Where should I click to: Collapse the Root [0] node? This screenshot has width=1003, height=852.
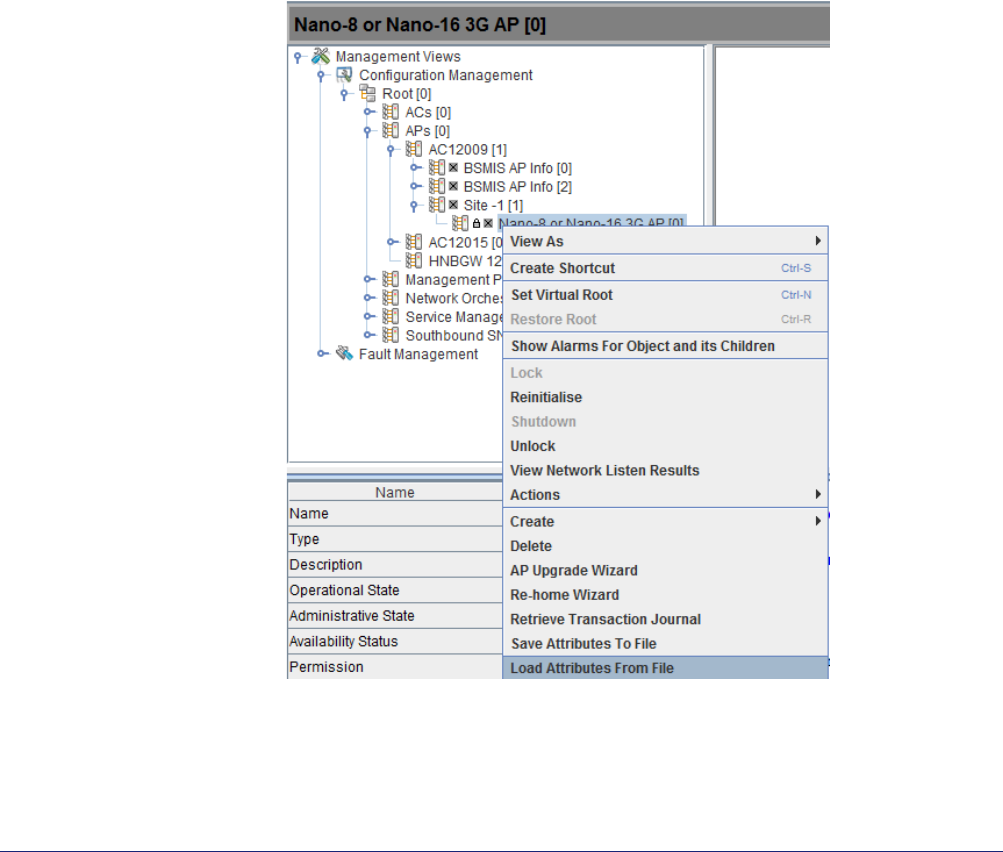(344, 94)
